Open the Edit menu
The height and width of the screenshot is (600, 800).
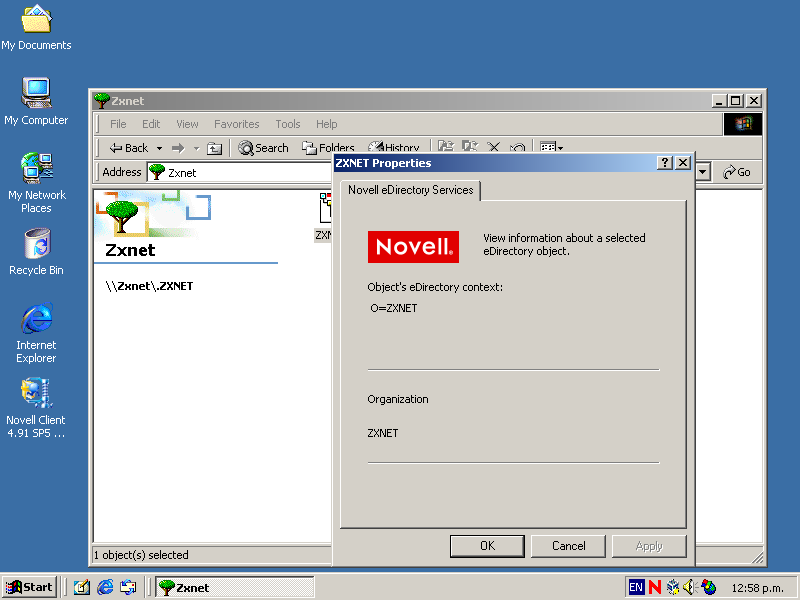pos(151,124)
